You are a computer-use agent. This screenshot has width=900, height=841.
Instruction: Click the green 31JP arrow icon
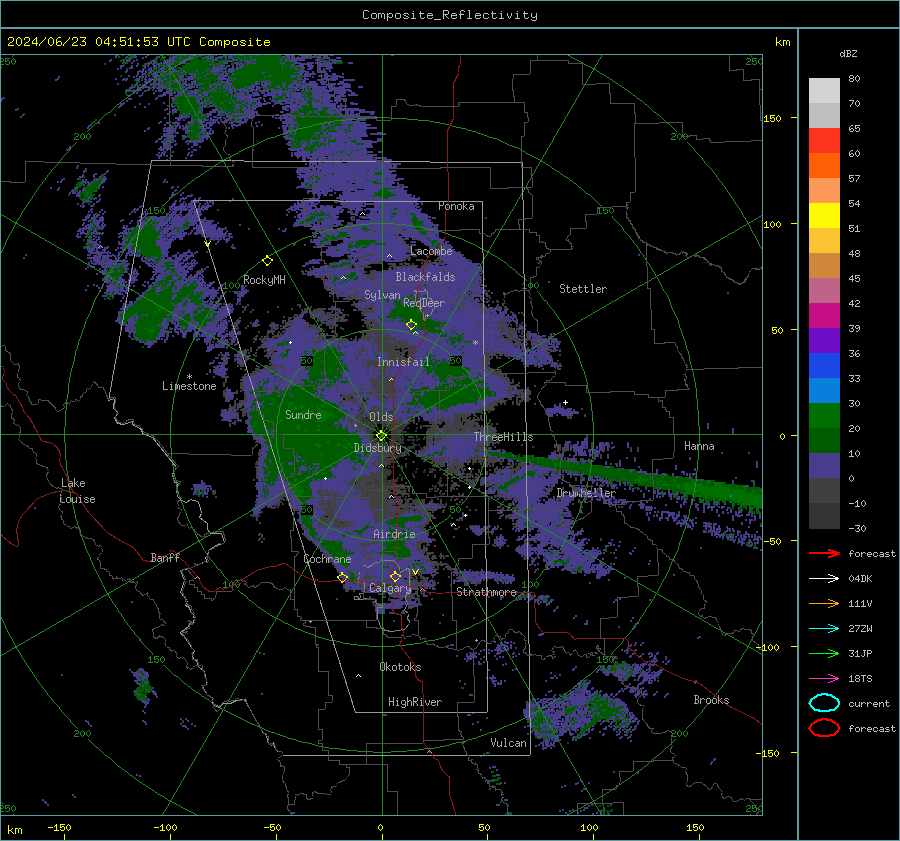tap(824, 653)
